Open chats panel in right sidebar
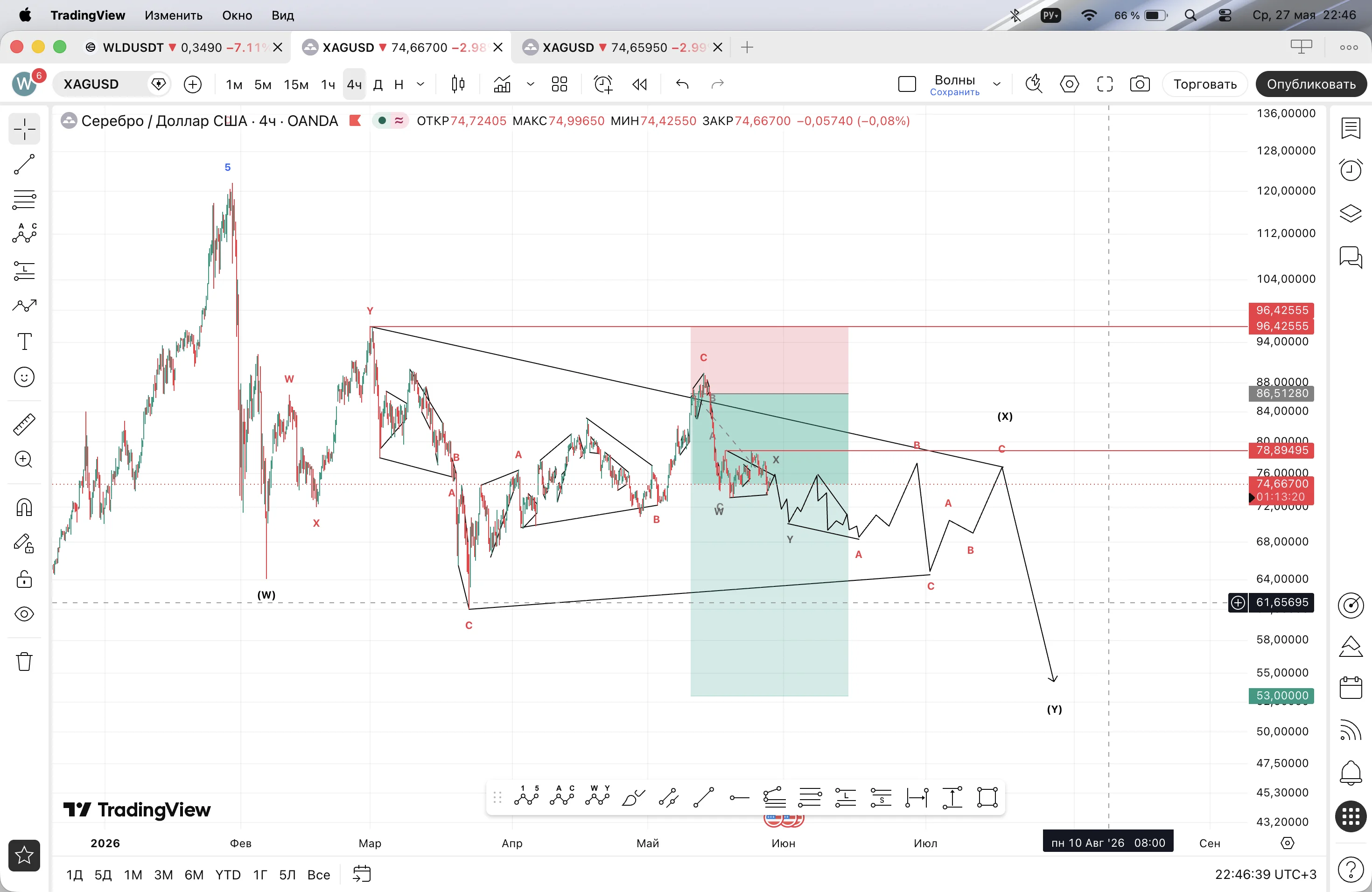Viewport: 1372px width, 892px height. 1351,257
